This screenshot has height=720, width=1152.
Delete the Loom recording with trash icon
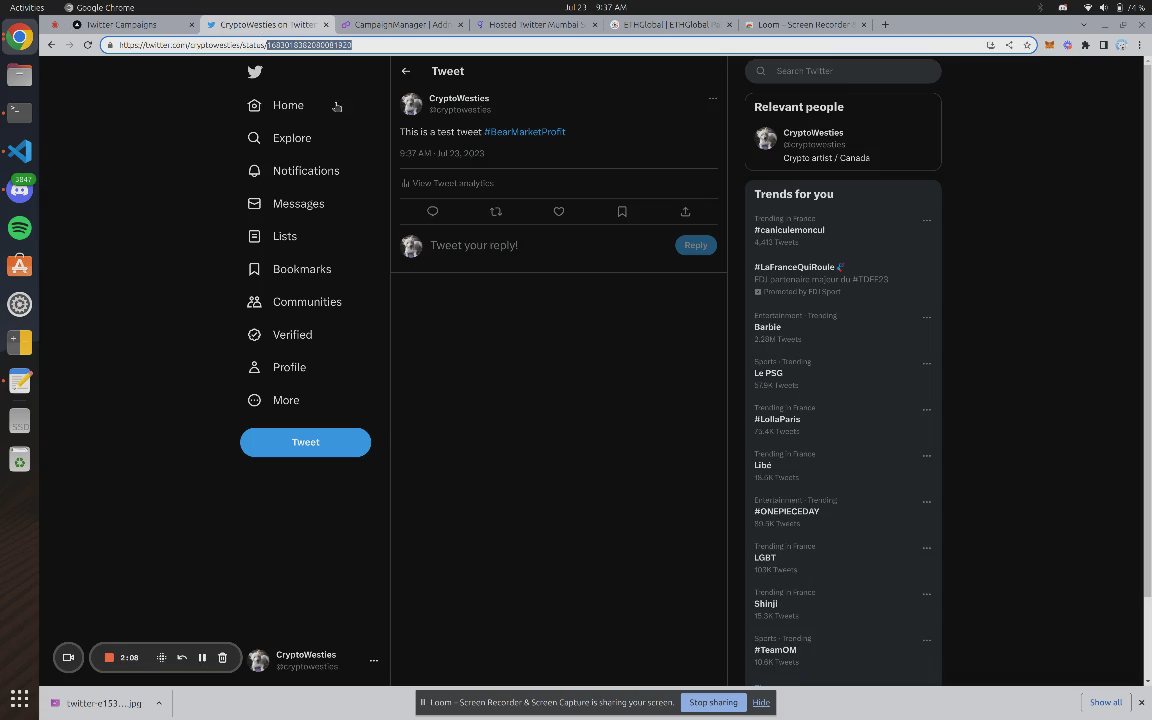223,658
